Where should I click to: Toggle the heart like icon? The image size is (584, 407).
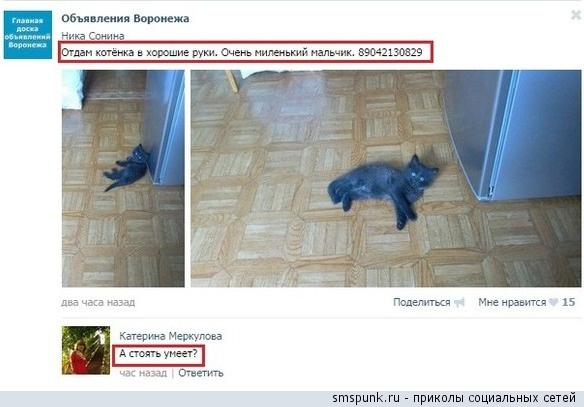(x=553, y=302)
